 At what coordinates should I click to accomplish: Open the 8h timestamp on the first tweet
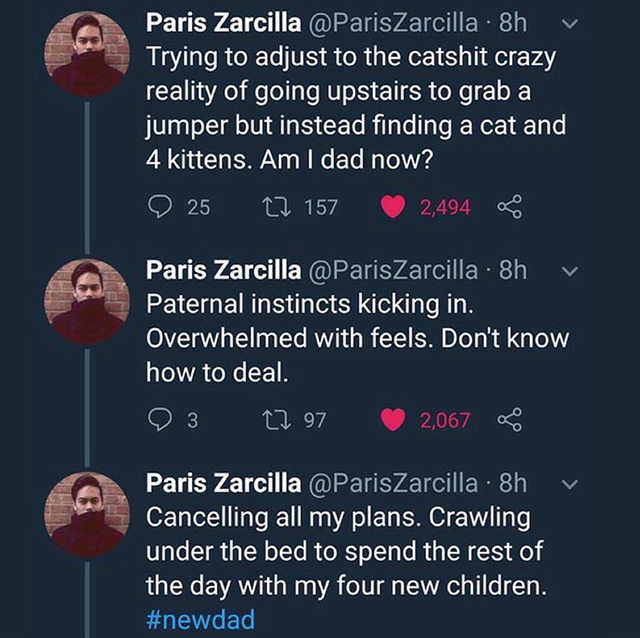point(511,22)
